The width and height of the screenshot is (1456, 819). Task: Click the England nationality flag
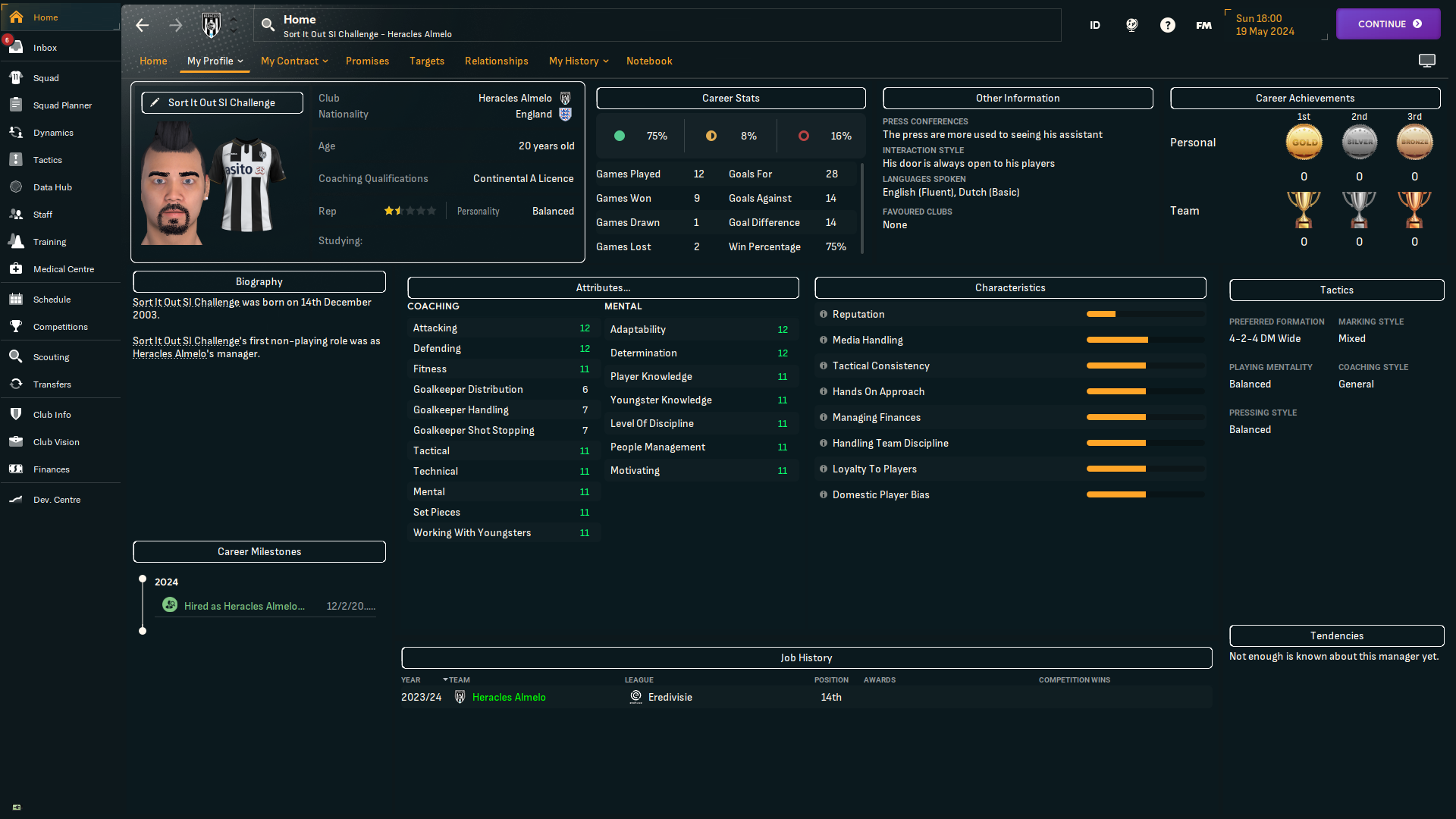click(x=565, y=114)
